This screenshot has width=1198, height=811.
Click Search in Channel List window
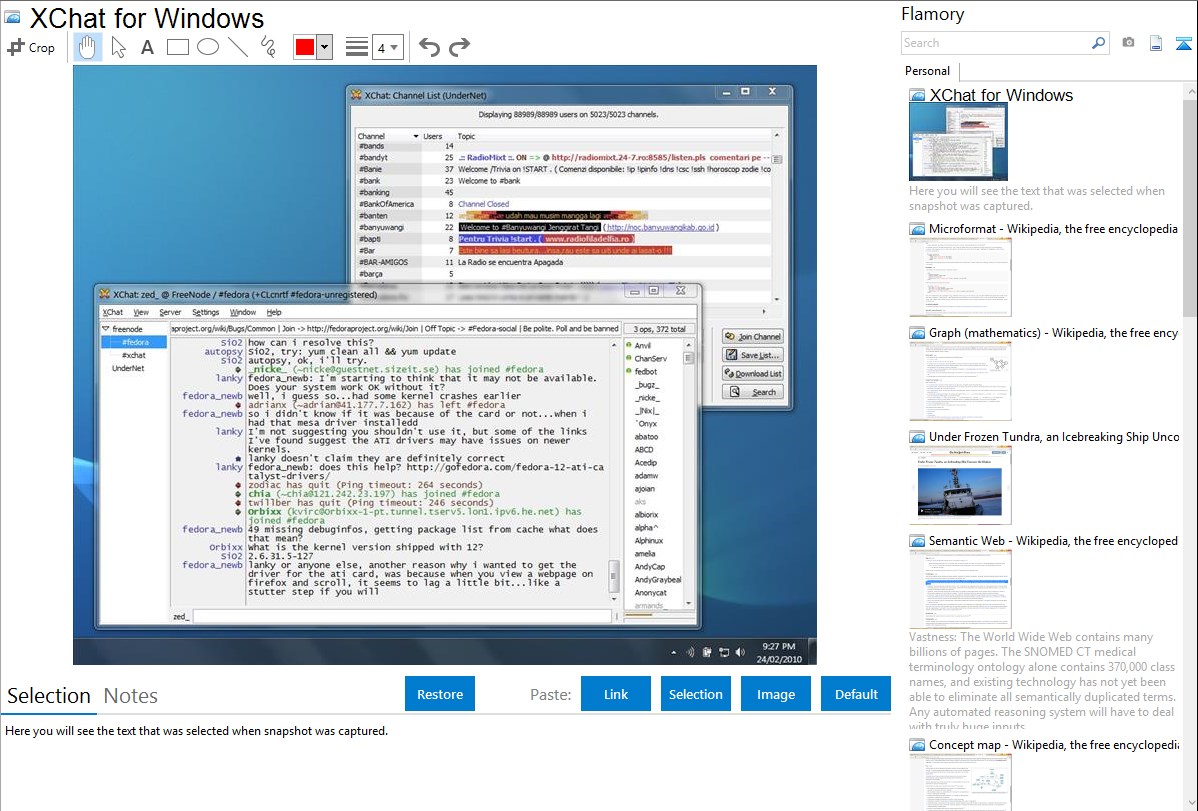(x=753, y=392)
